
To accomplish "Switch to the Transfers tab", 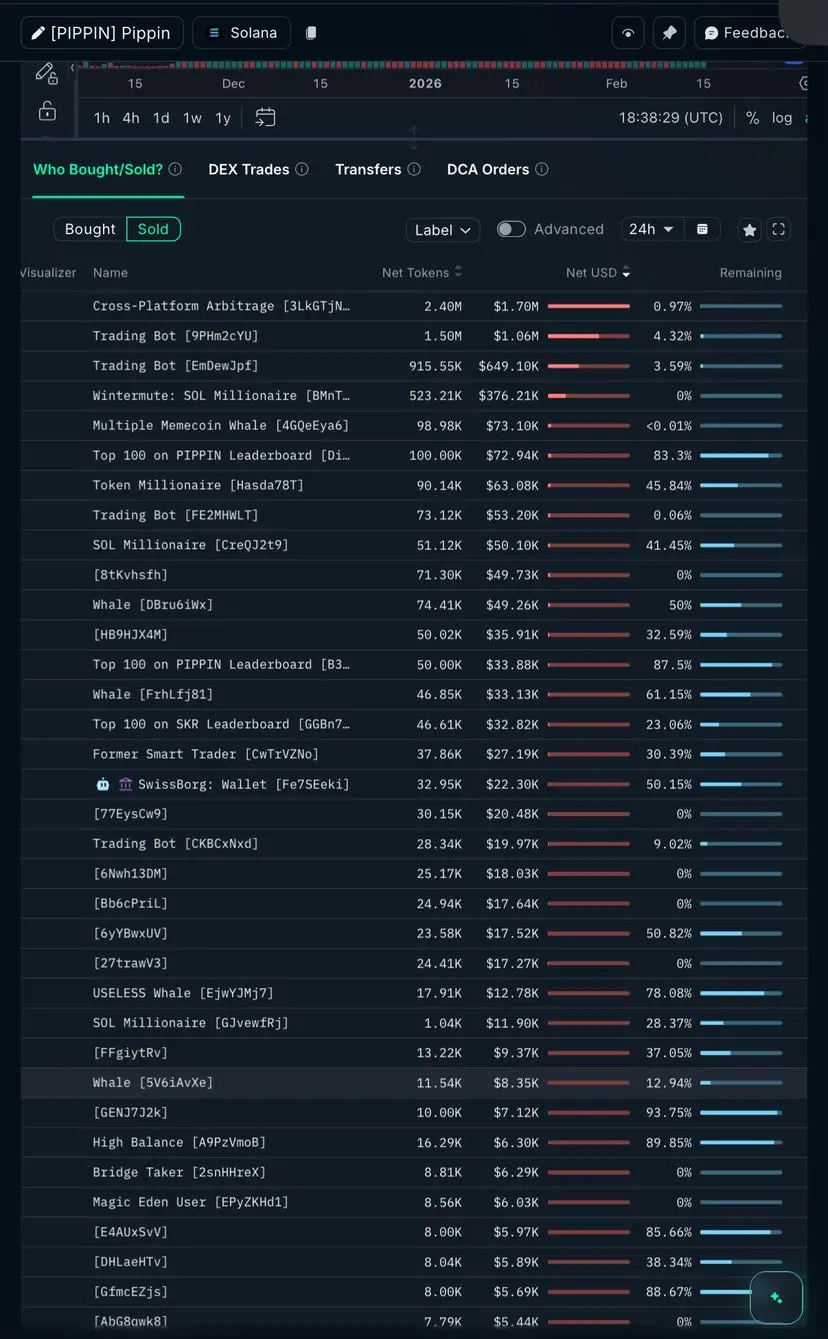I will (368, 169).
